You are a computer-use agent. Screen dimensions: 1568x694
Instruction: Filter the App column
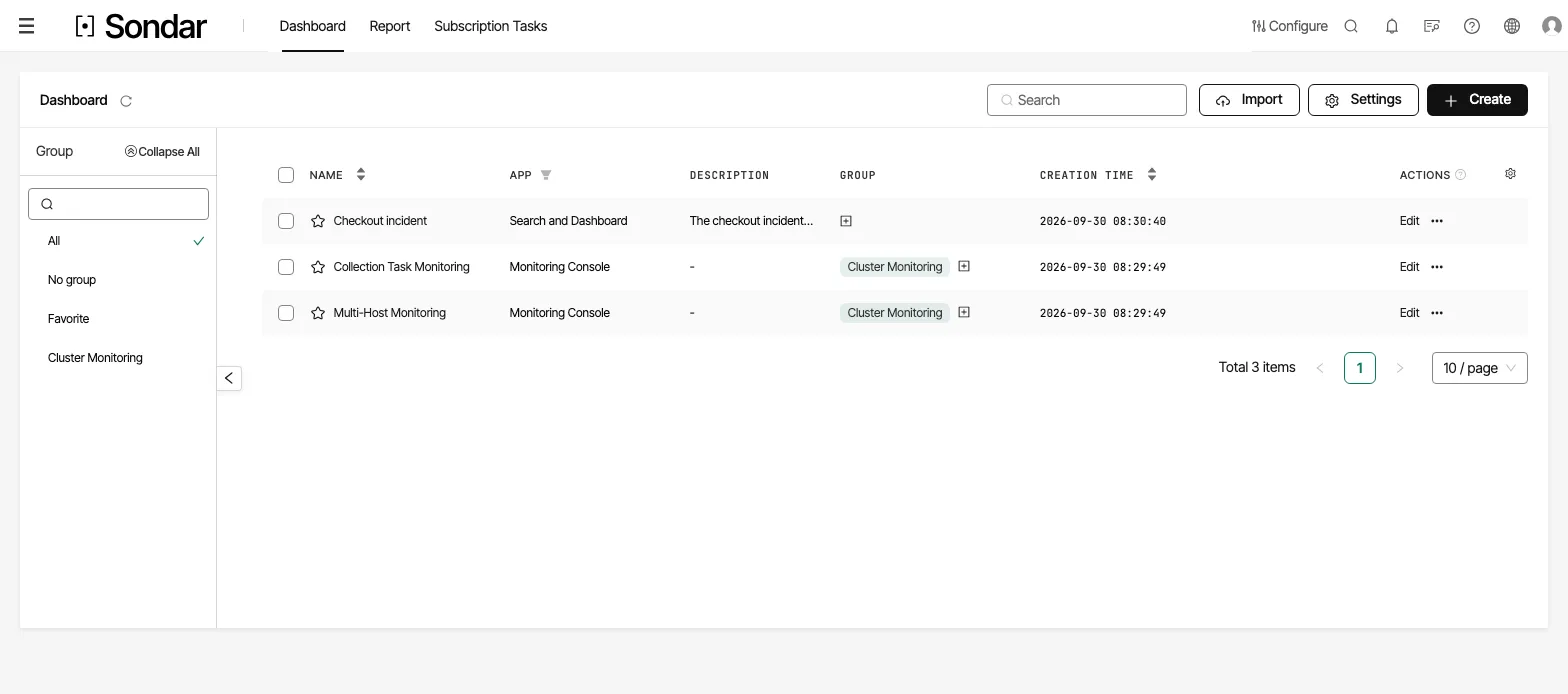(x=546, y=175)
